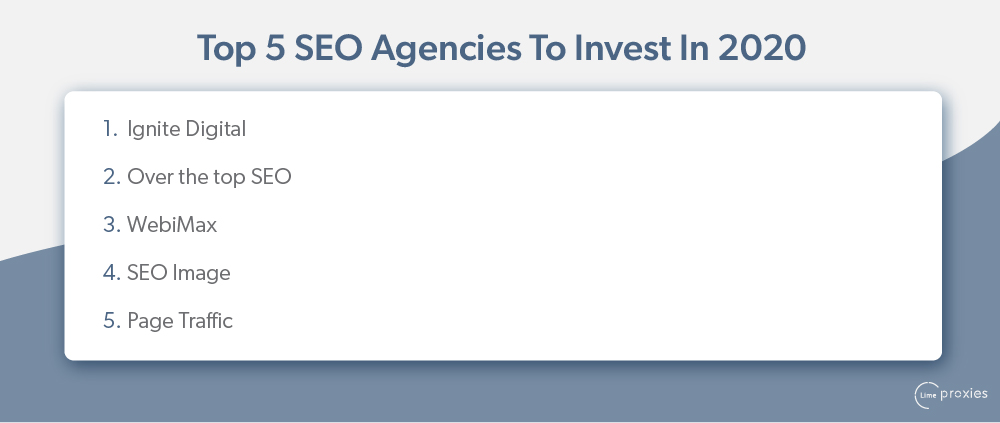Screen dimensions: 1000x423
Task: Click the 'proxies' wordmark in the logo
Action: pyautogui.click(x=964, y=394)
